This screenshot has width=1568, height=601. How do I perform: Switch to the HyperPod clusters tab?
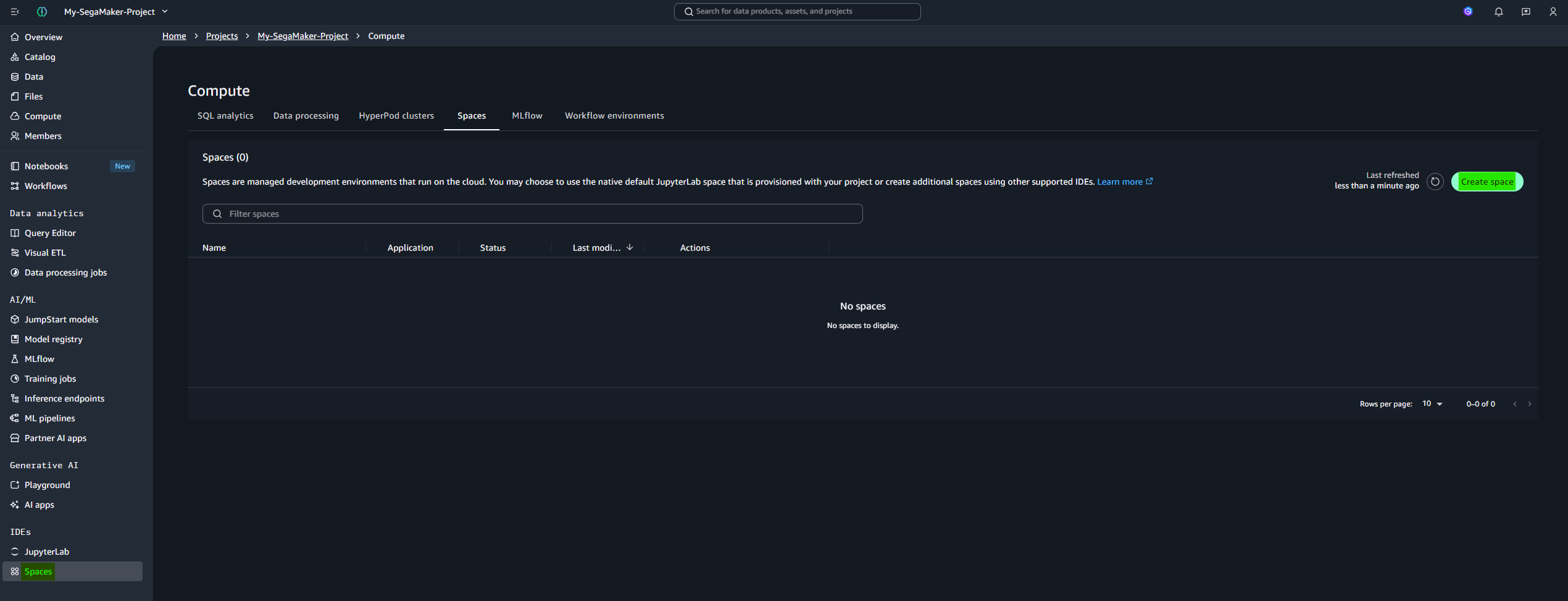(x=396, y=116)
